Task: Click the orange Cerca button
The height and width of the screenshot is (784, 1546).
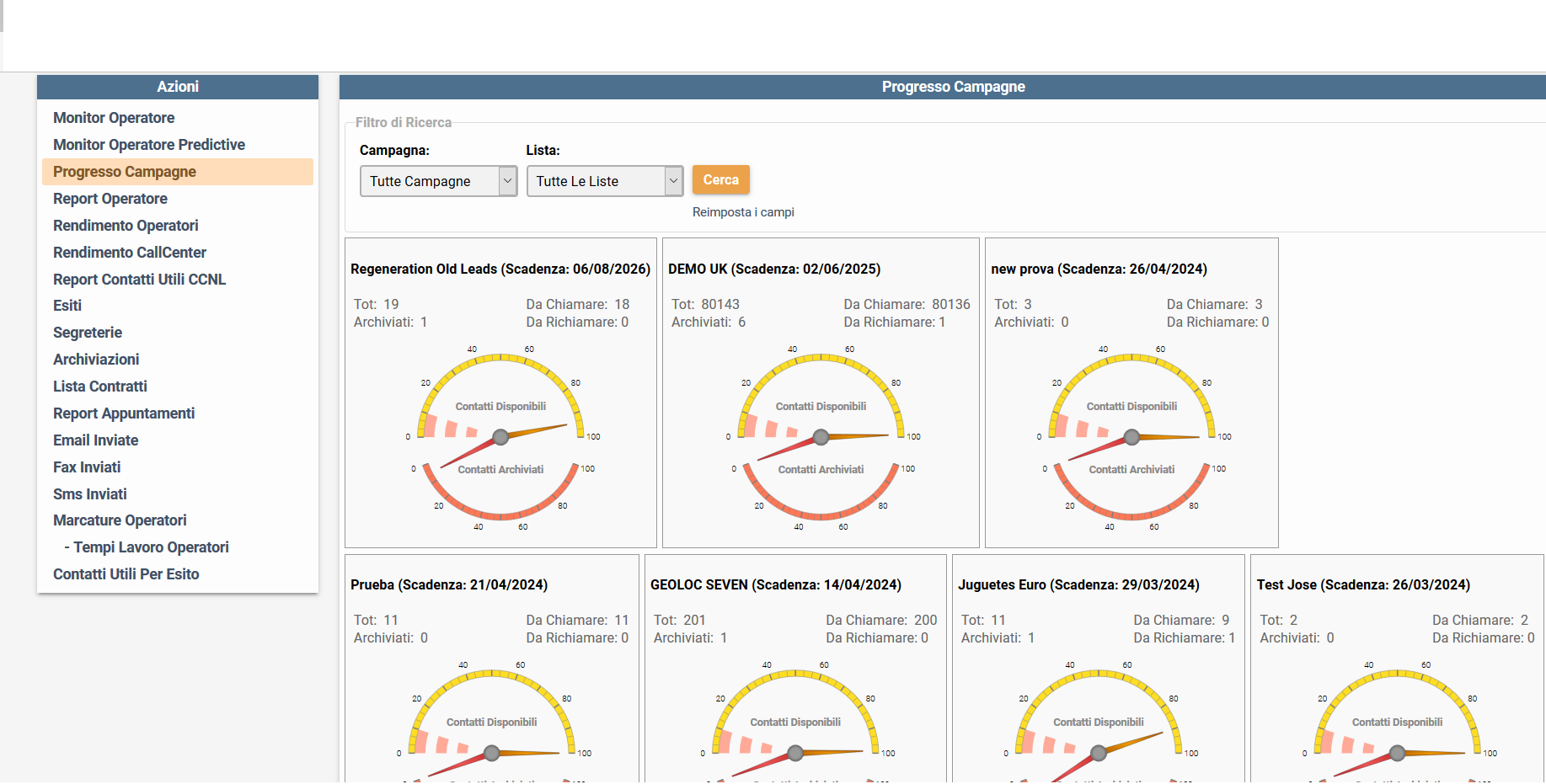Action: tap(721, 180)
